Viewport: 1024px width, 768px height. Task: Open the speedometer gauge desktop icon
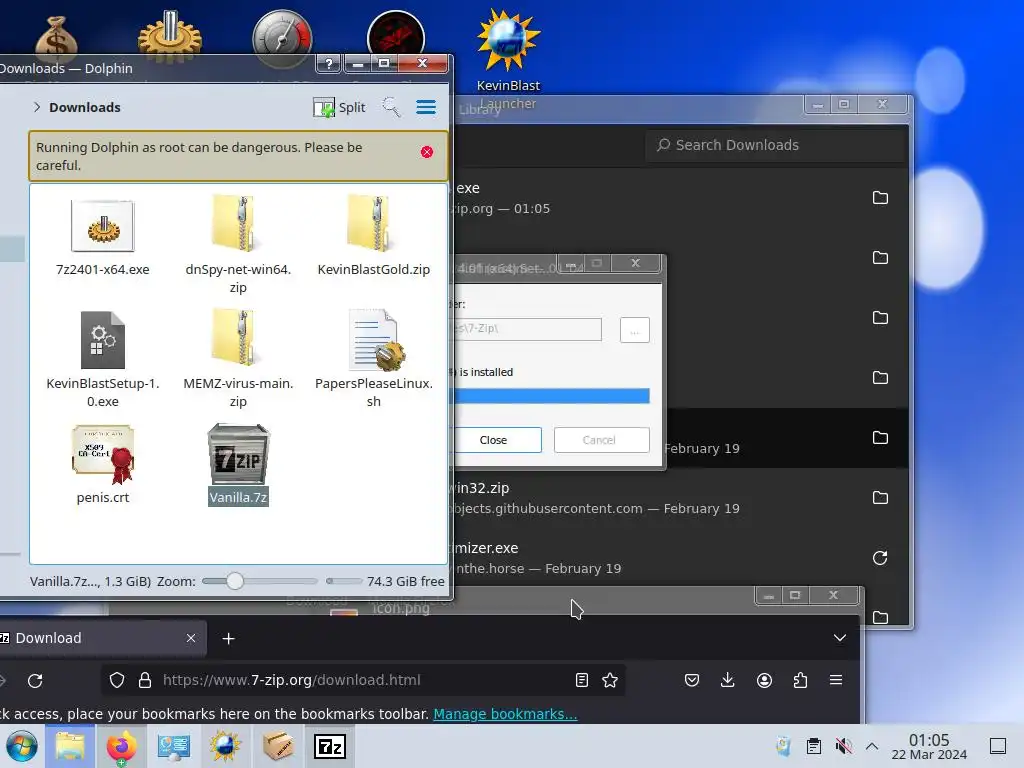click(282, 39)
